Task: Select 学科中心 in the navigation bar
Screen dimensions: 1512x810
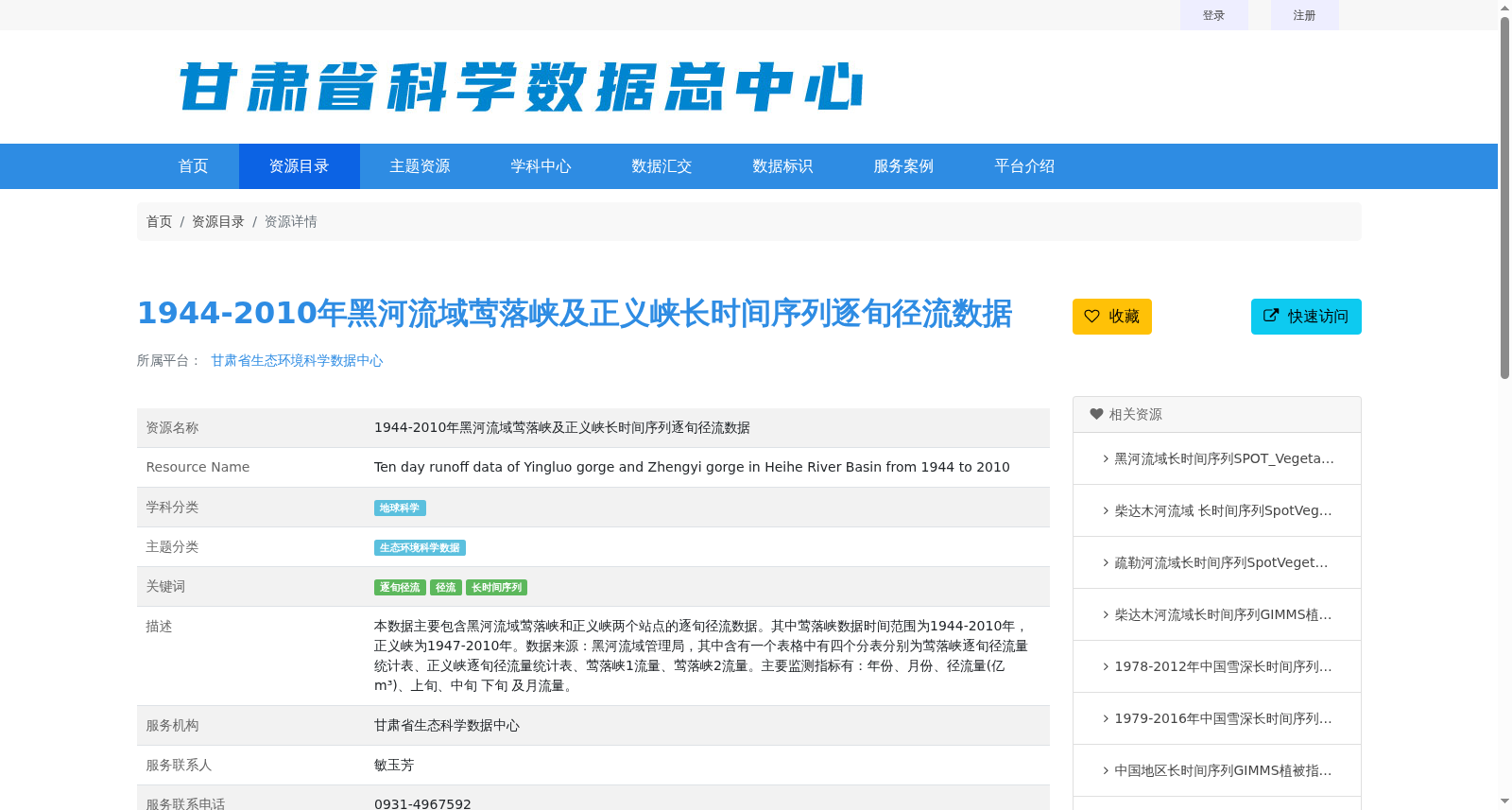Action: pyautogui.click(x=541, y=166)
